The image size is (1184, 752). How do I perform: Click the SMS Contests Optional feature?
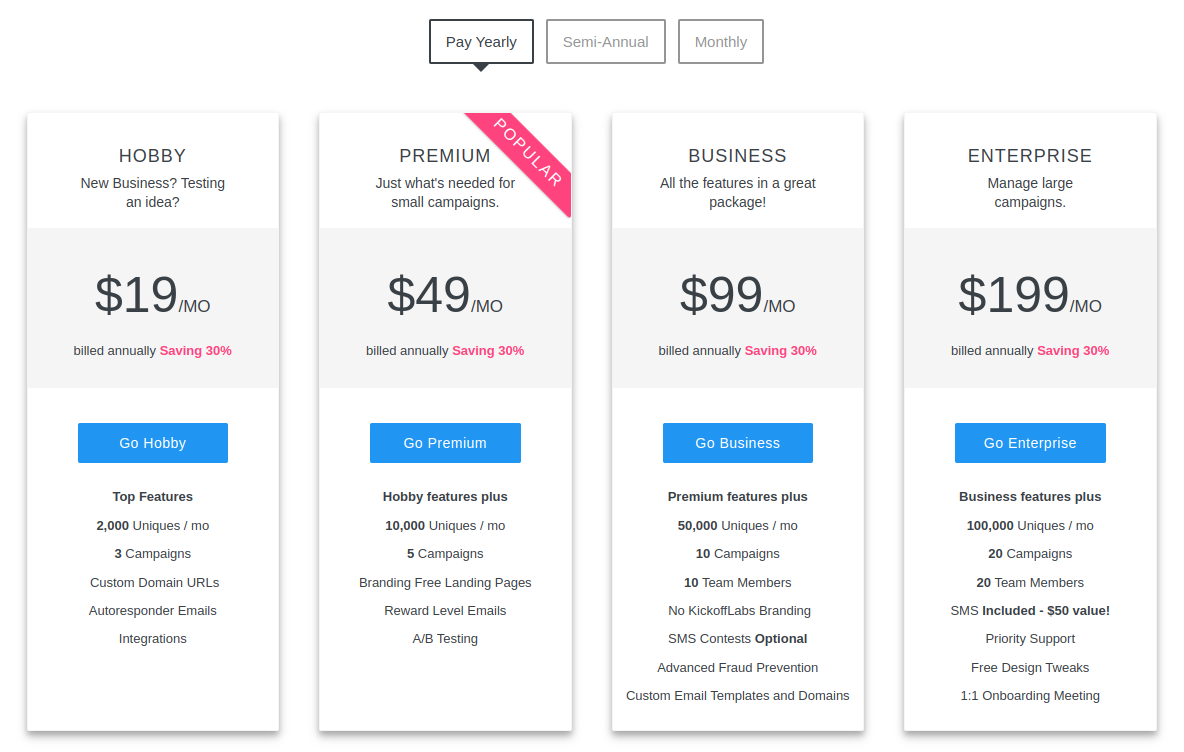pyautogui.click(x=738, y=639)
